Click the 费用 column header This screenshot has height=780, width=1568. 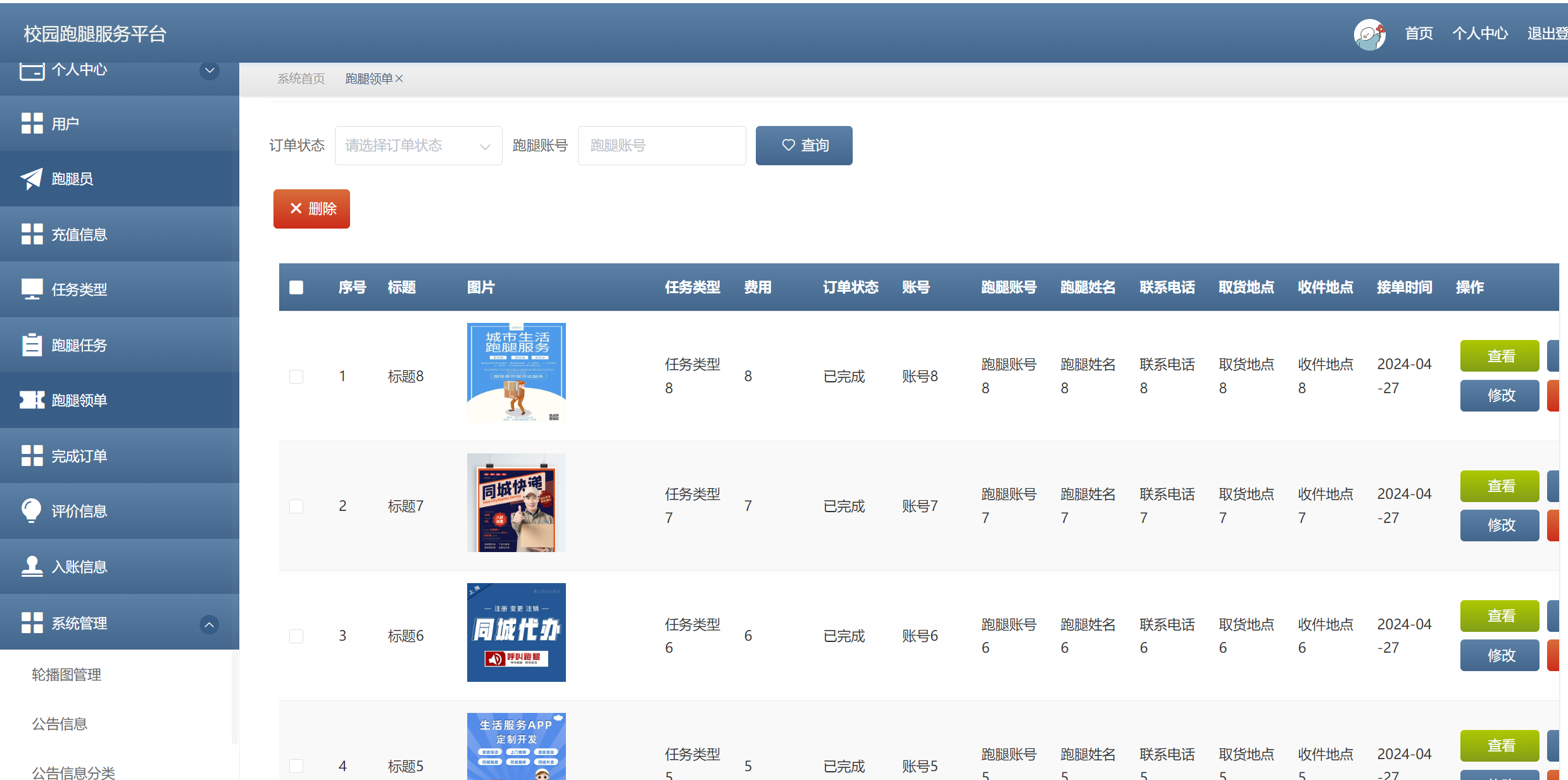point(758,287)
